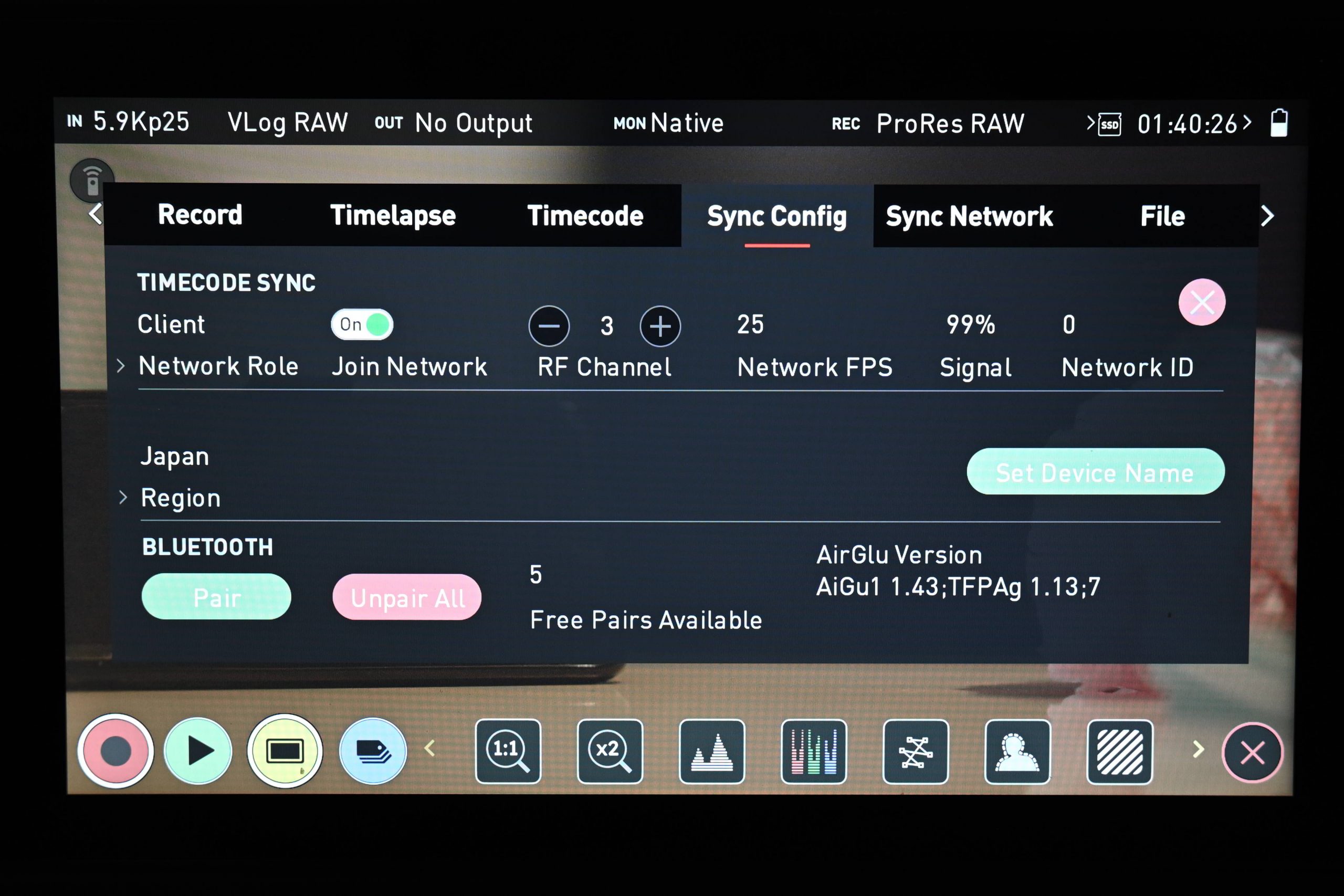Enable x2 zoom magnifier

coord(610,751)
